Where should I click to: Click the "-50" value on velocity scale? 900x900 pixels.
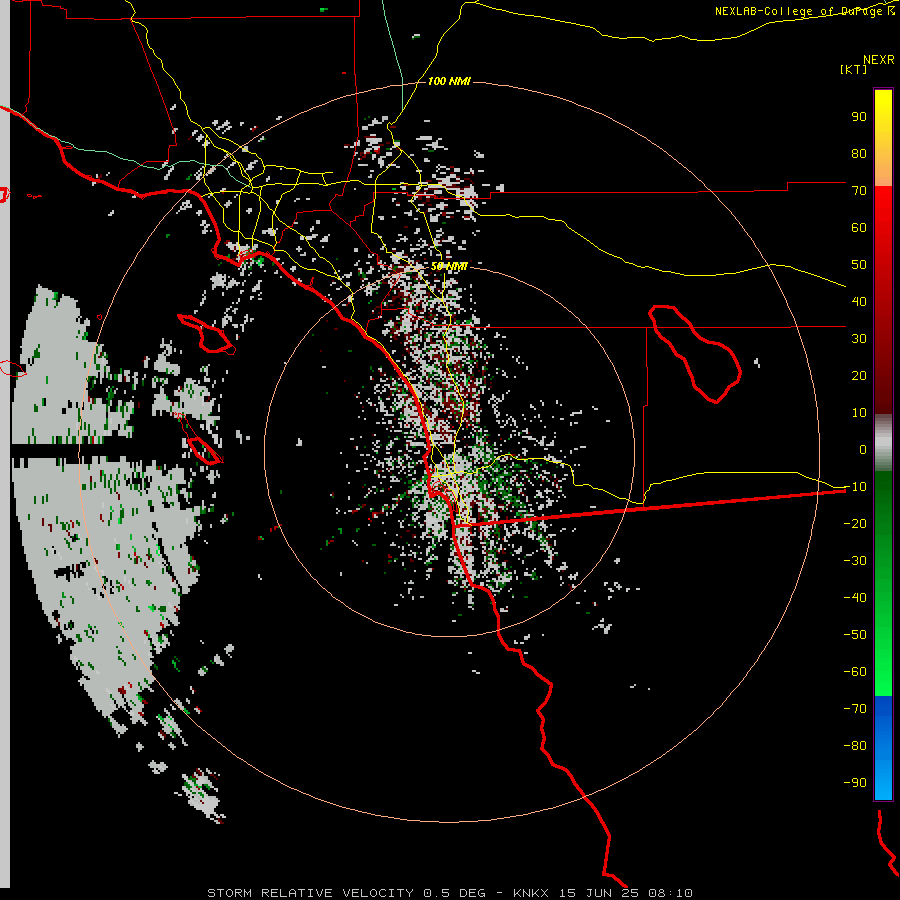click(x=855, y=635)
